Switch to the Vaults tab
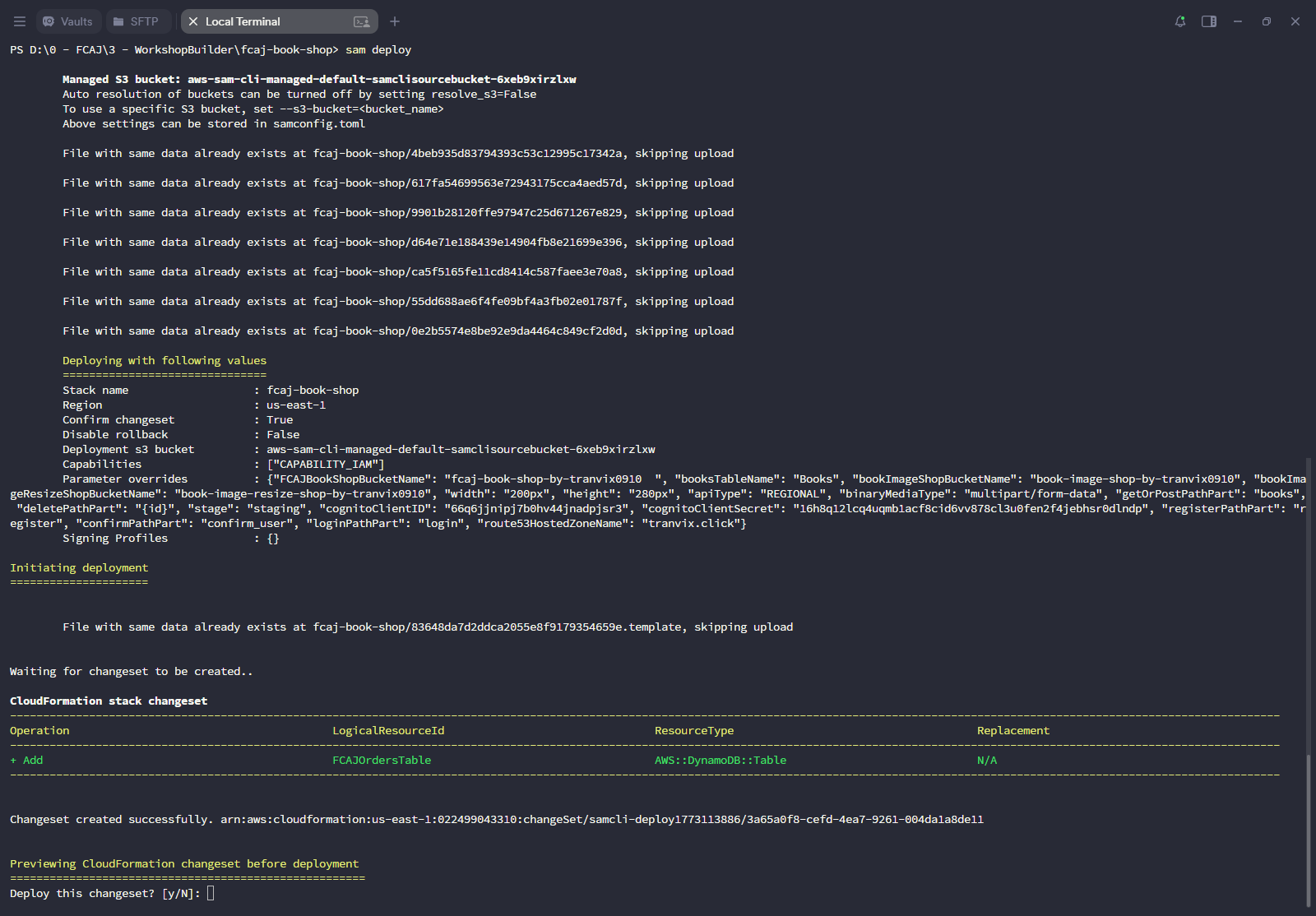The width and height of the screenshot is (1316, 916). tap(68, 21)
